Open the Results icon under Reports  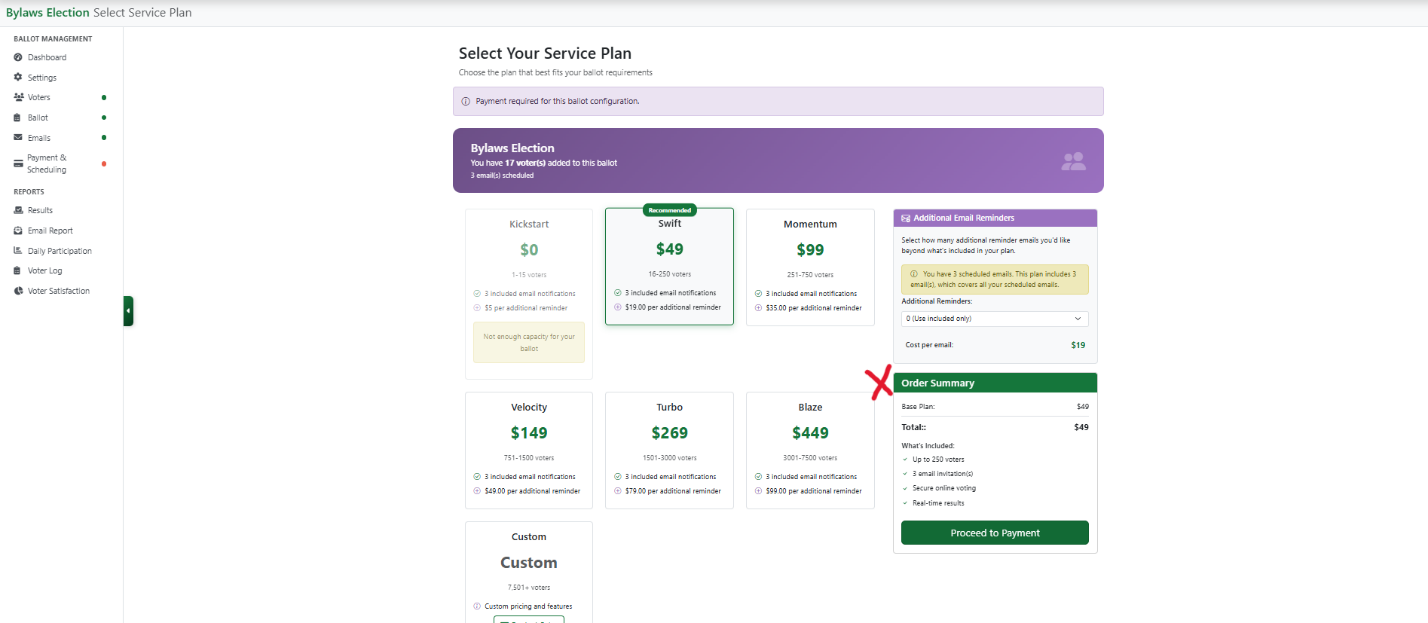tap(18, 210)
